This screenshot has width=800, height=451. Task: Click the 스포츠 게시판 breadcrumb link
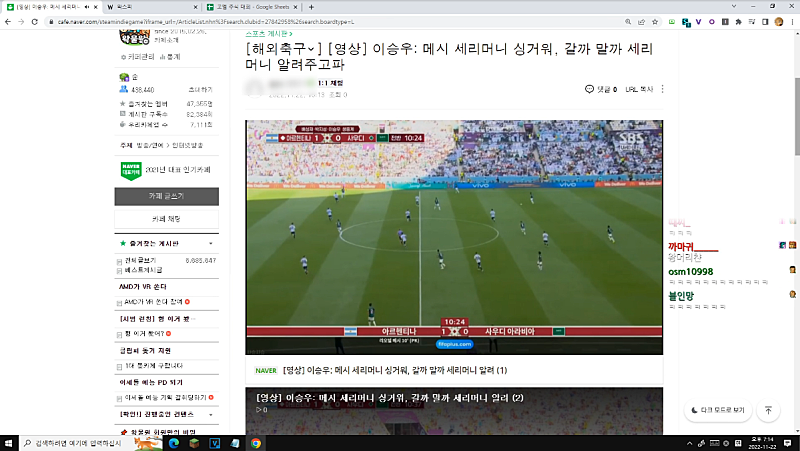point(269,34)
